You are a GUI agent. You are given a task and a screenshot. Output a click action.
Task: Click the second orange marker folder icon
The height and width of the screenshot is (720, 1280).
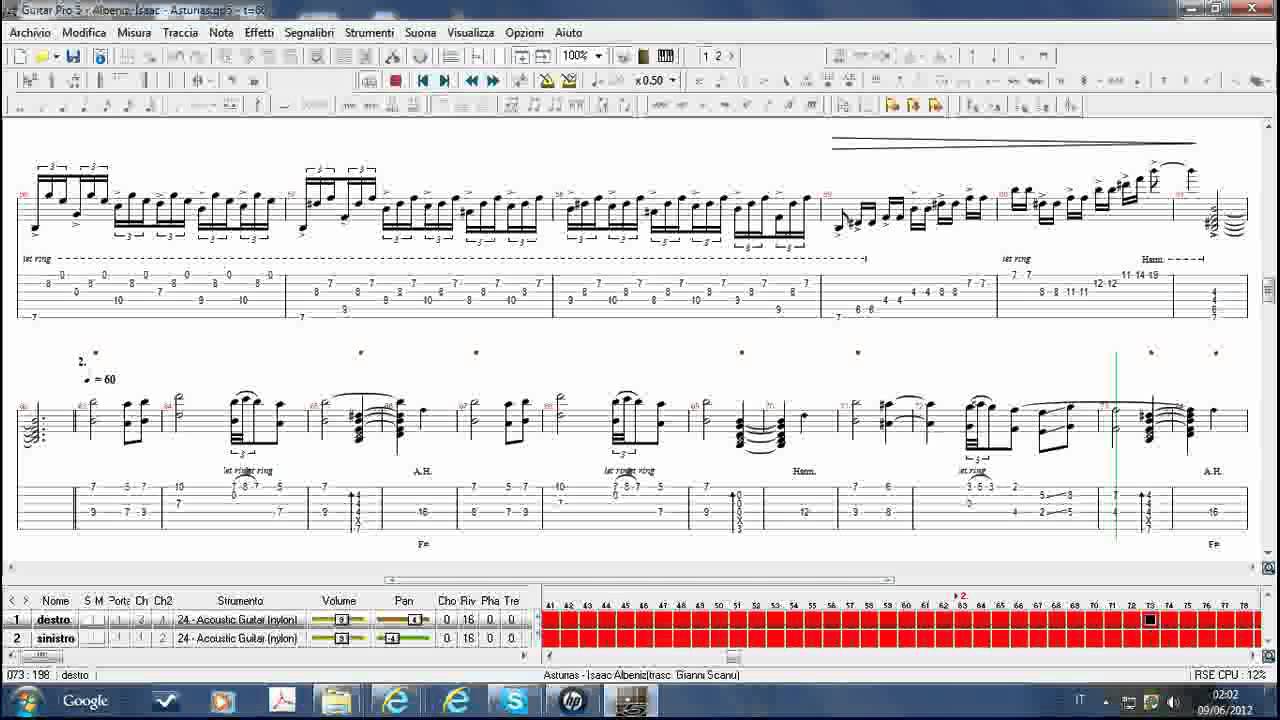pos(914,105)
